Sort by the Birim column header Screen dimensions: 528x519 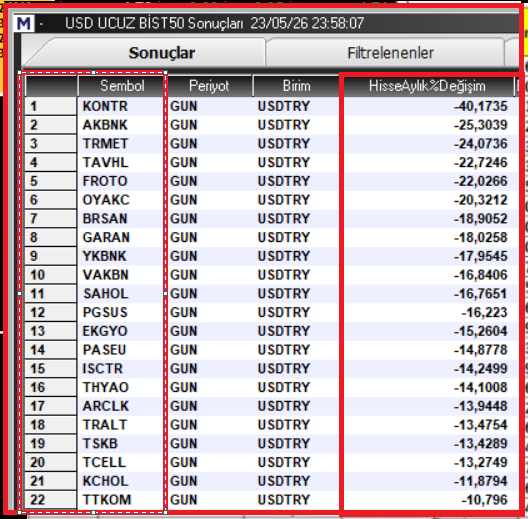296,86
